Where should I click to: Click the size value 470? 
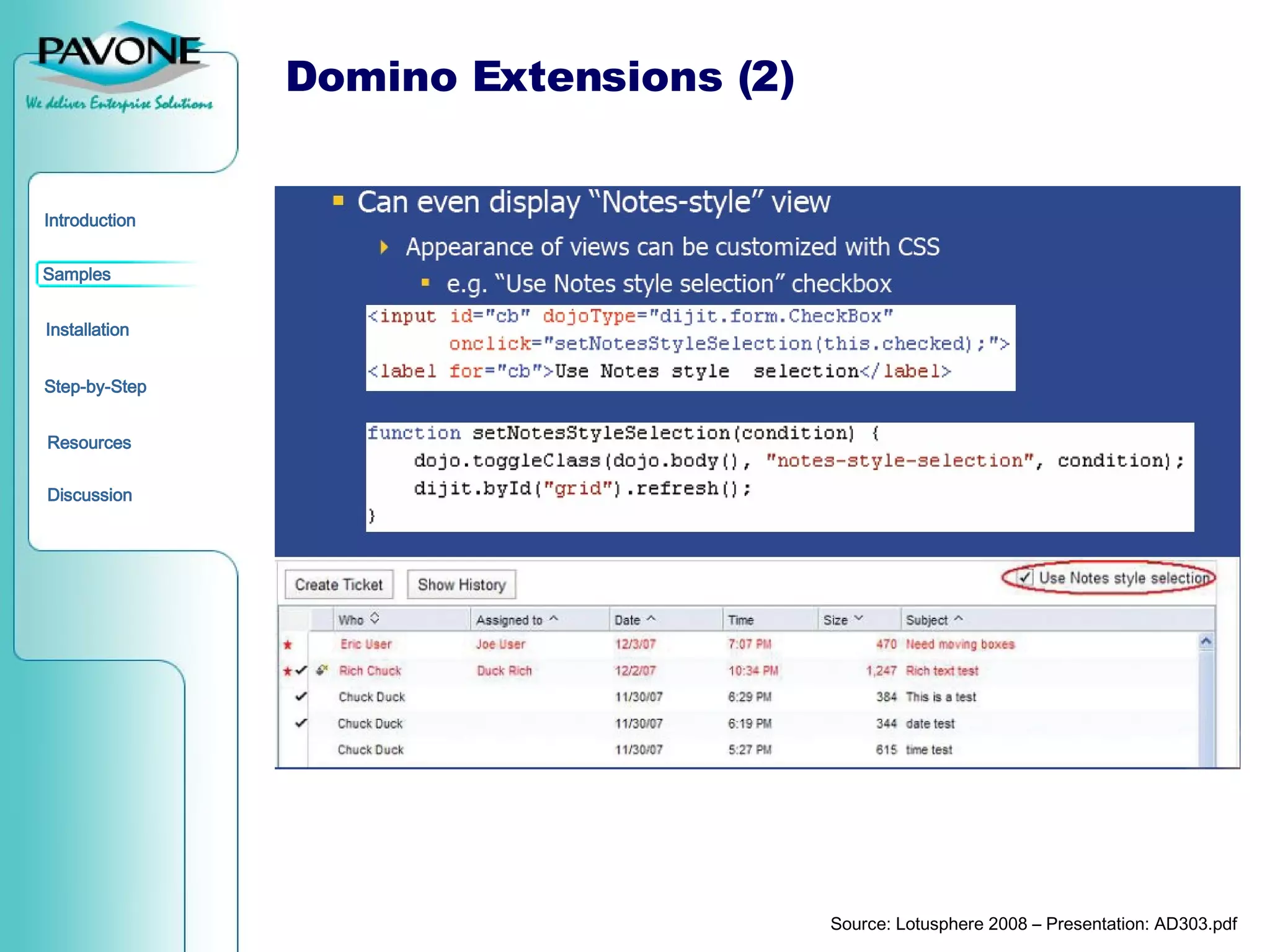(x=886, y=644)
